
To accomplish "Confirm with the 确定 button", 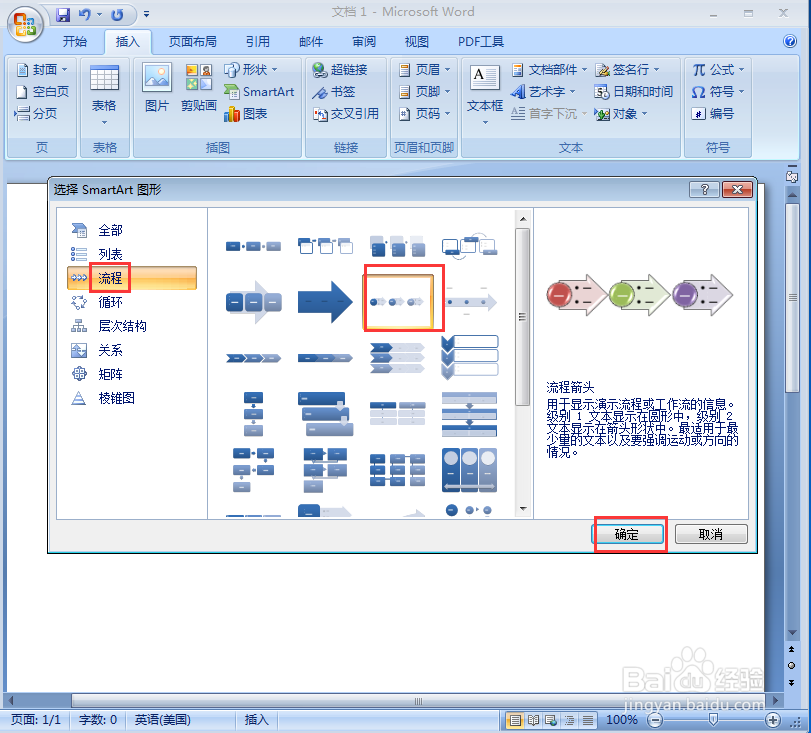I will [627, 534].
